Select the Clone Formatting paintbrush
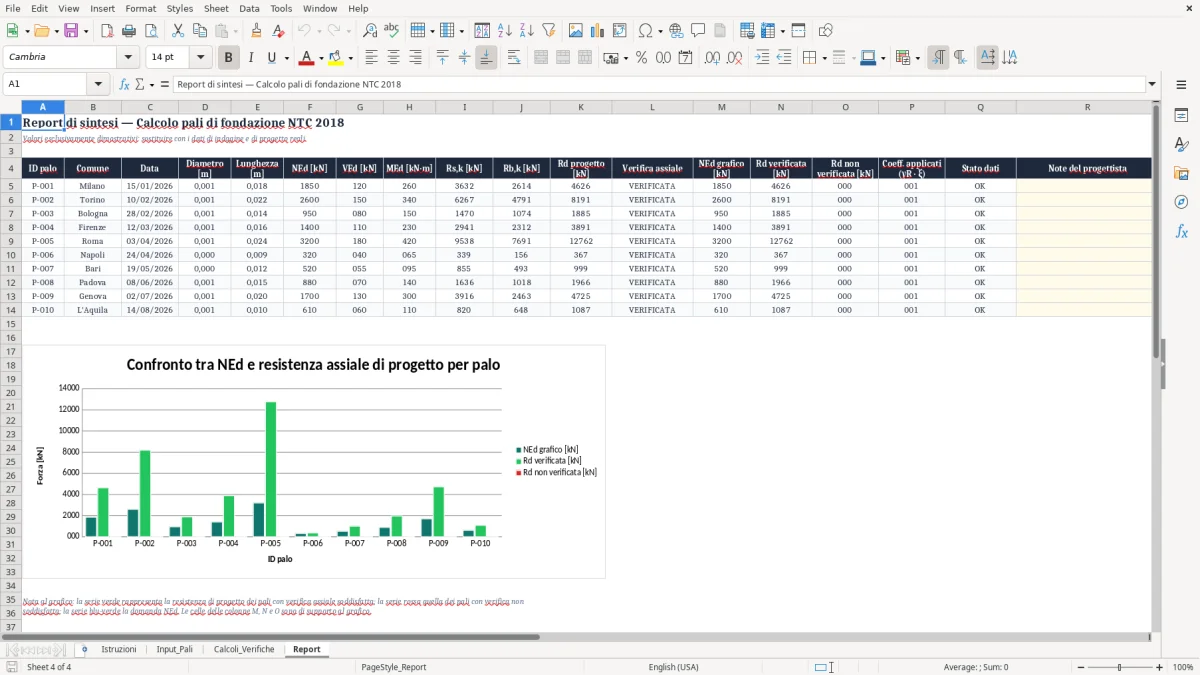 coord(257,31)
